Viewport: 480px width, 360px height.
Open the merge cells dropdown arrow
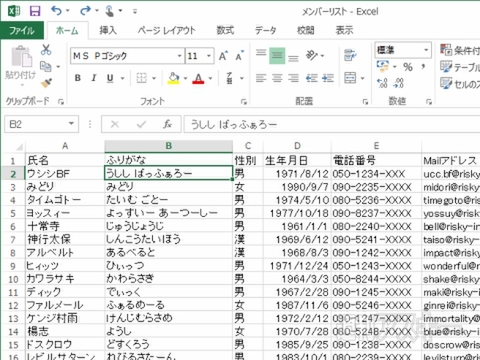tap(362, 78)
